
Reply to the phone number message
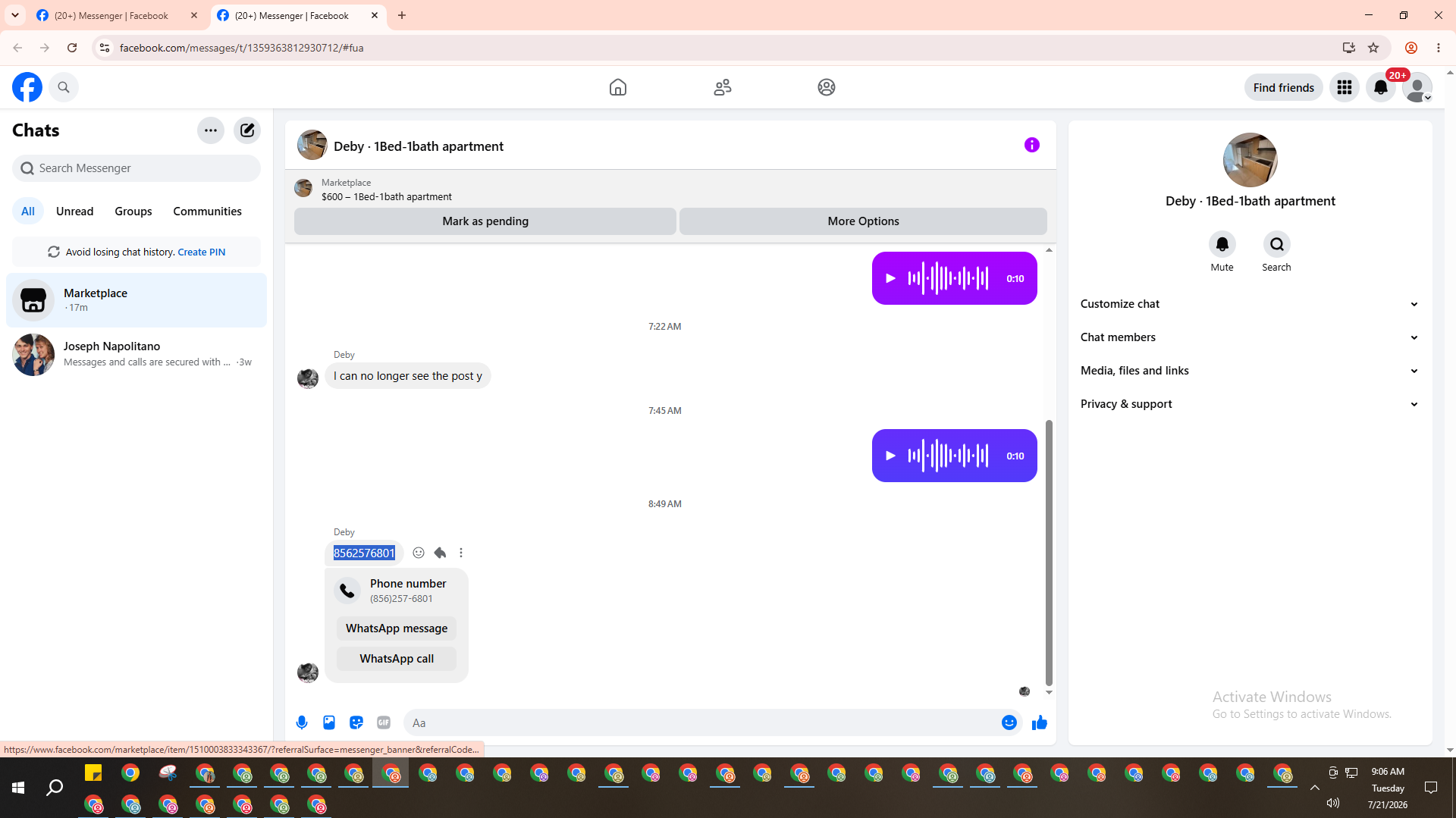pos(440,553)
